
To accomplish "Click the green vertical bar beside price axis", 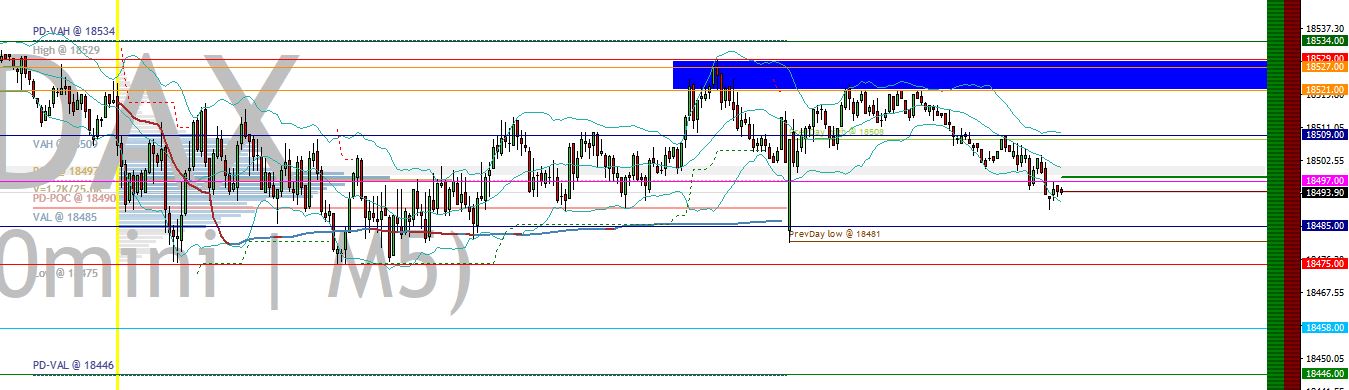I will (1275, 195).
